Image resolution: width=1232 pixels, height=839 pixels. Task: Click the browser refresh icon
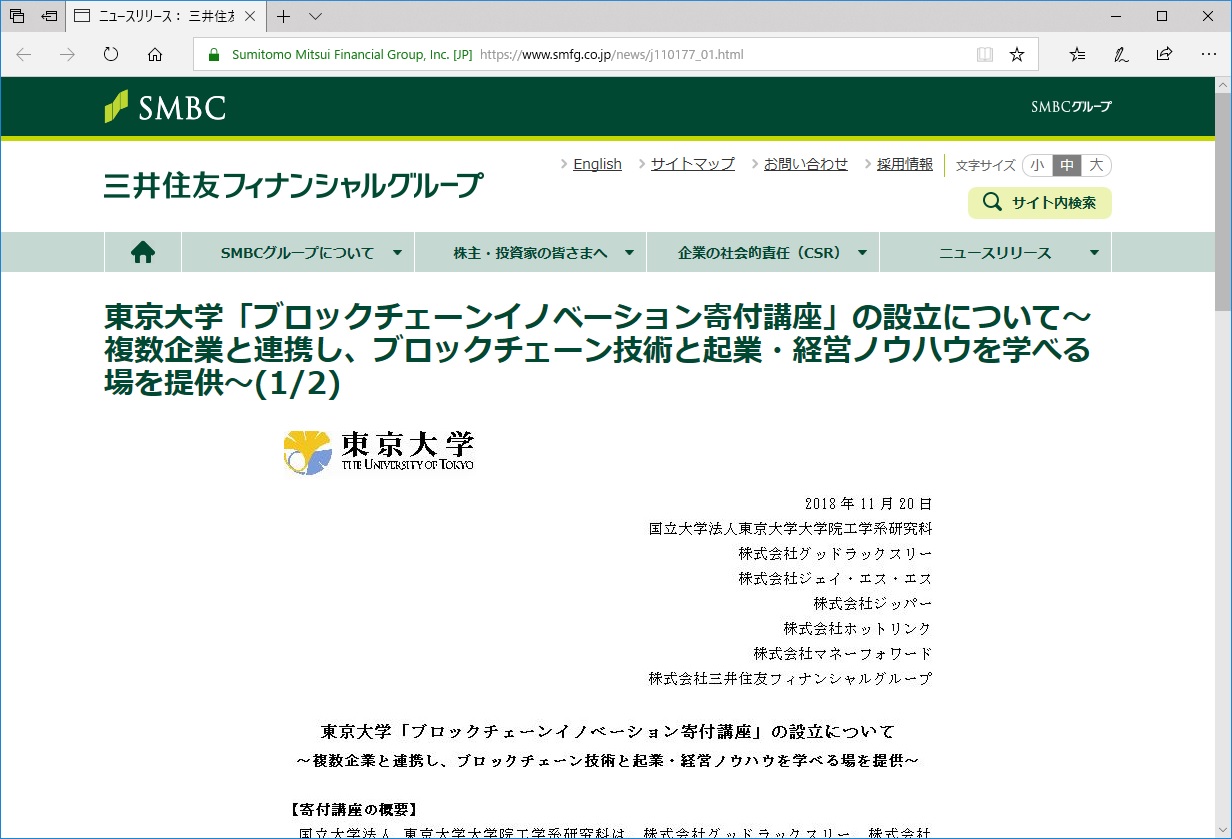pyautogui.click(x=110, y=55)
